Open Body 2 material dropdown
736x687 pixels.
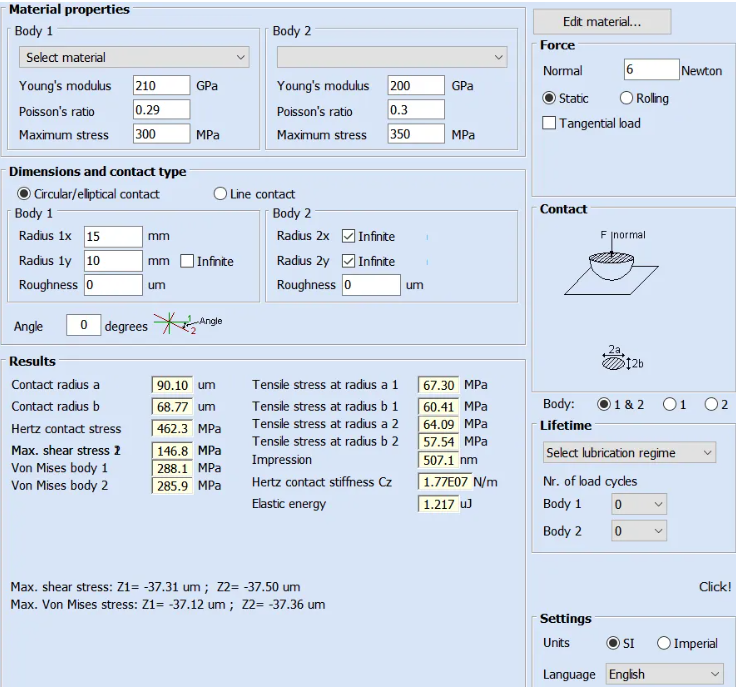(x=392, y=57)
